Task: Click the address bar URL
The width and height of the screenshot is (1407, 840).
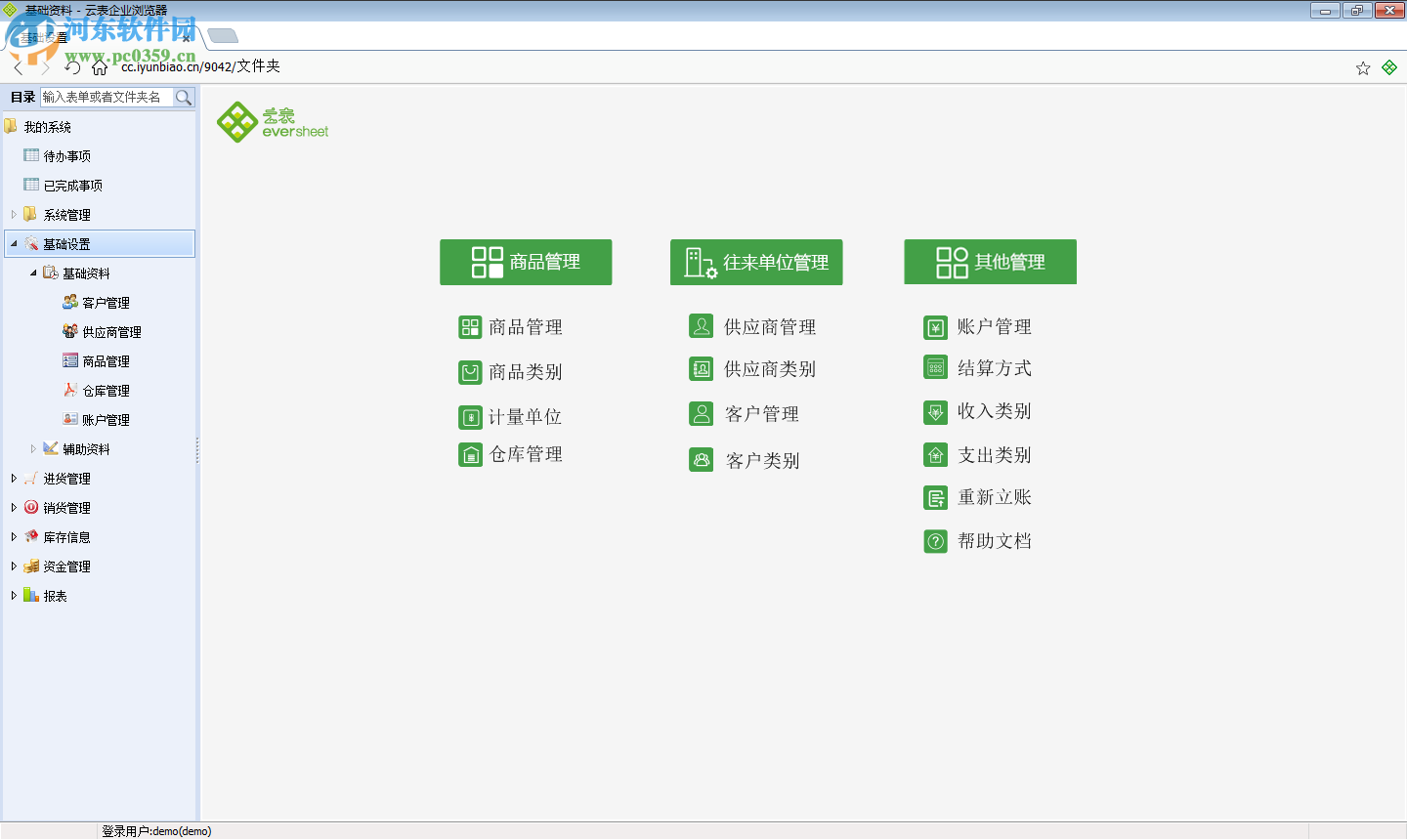Action: pyautogui.click(x=200, y=66)
